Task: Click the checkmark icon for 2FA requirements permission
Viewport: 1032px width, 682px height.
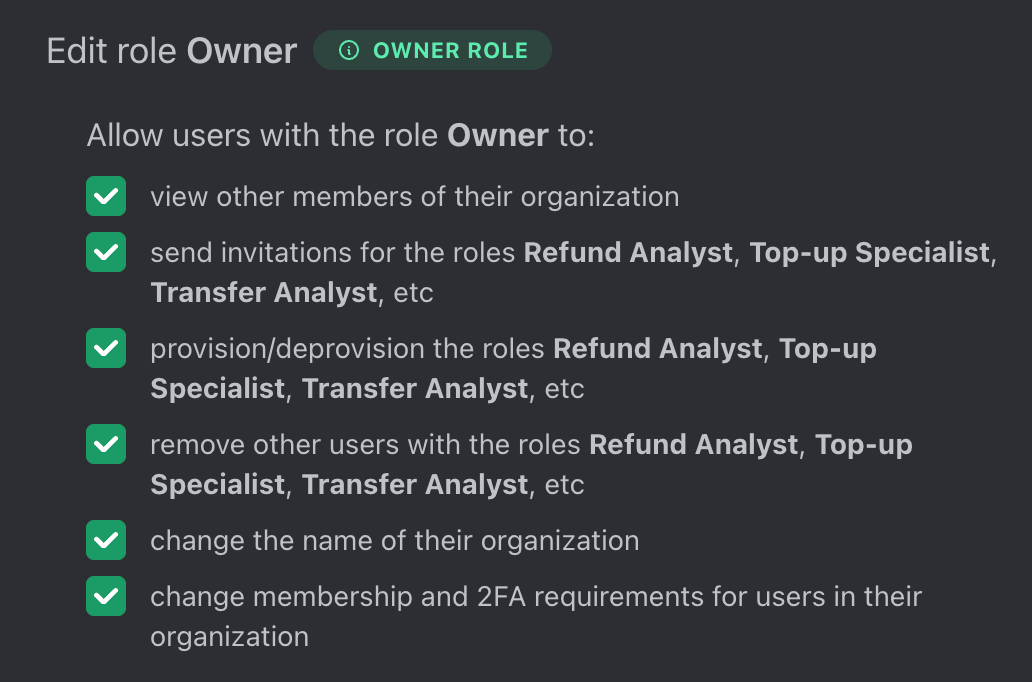Action: (105, 596)
